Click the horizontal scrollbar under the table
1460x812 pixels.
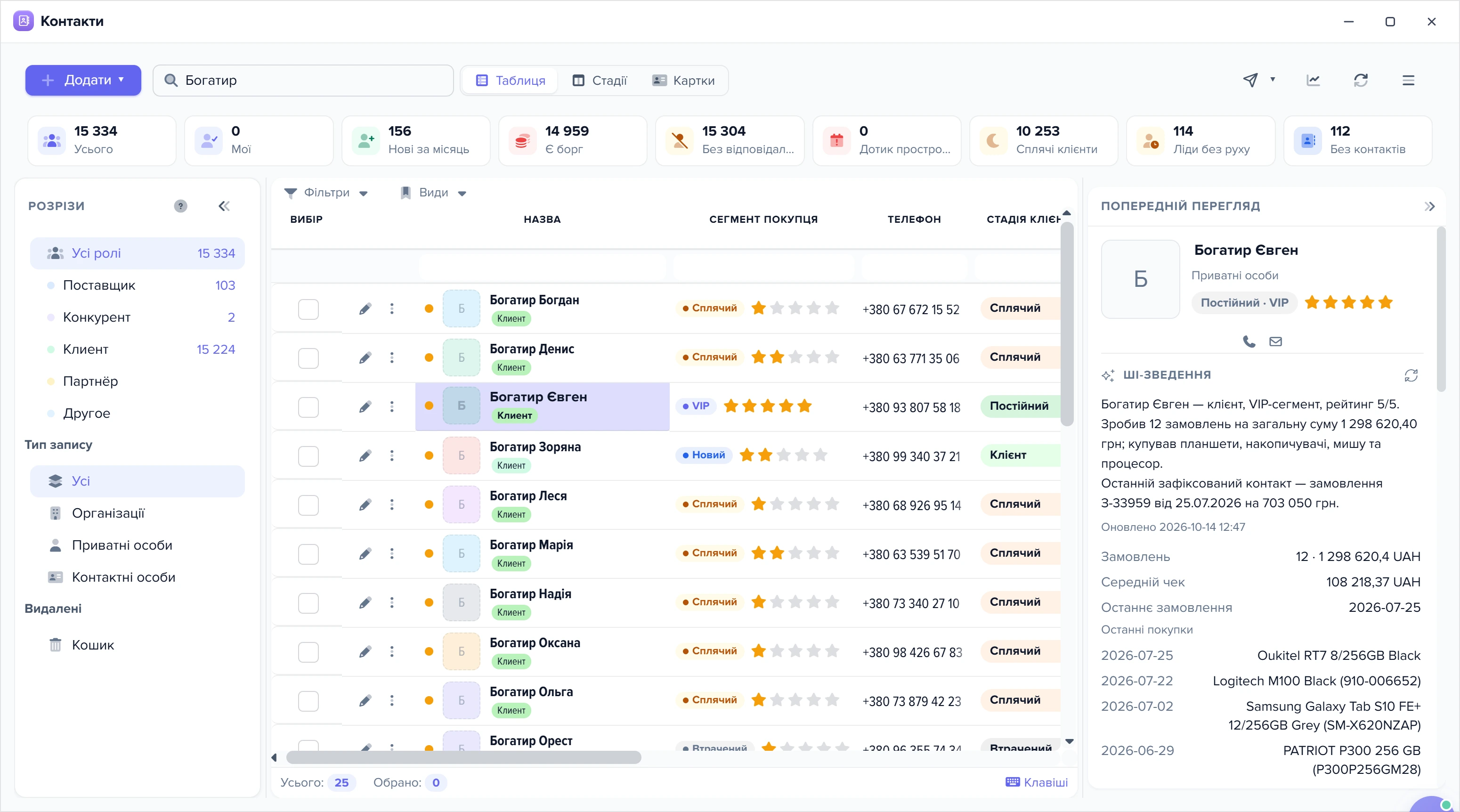[463, 758]
